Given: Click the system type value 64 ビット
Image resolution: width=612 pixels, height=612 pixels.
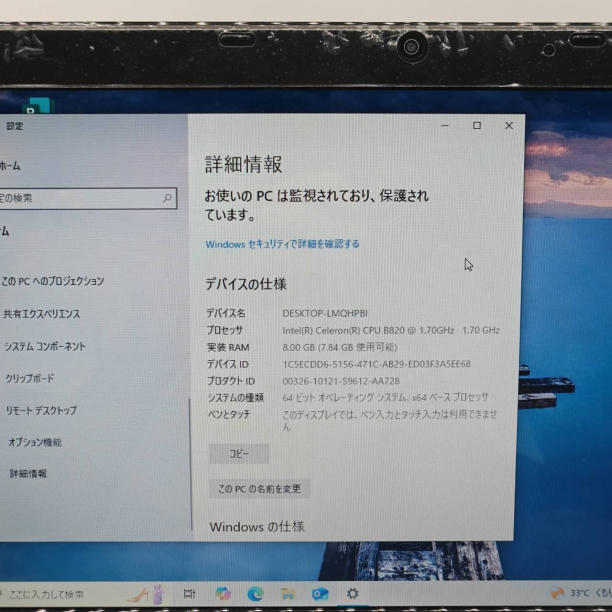Looking at the screenshot, I should (x=385, y=397).
